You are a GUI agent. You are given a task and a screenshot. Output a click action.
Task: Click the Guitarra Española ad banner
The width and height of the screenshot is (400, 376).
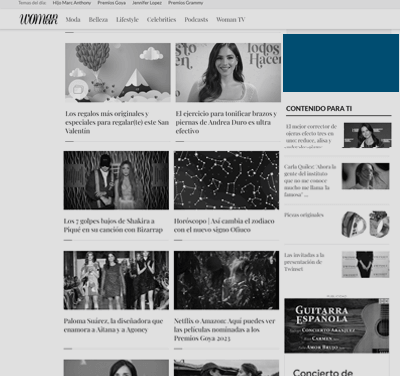337,326
